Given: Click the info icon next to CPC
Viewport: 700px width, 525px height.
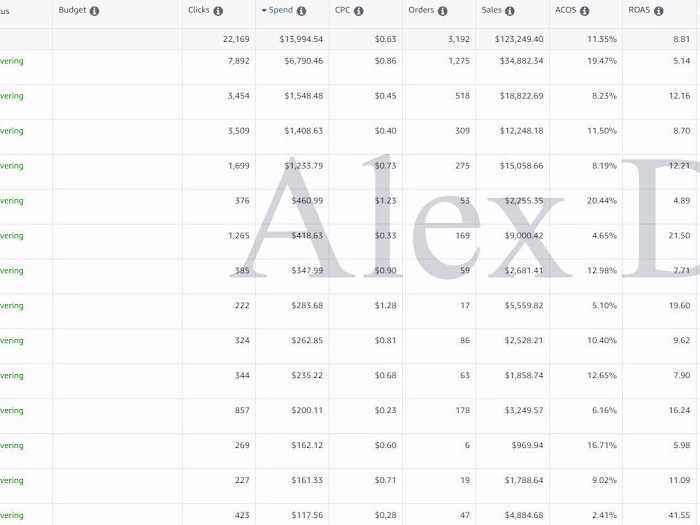Looking at the screenshot, I should pyautogui.click(x=358, y=11).
